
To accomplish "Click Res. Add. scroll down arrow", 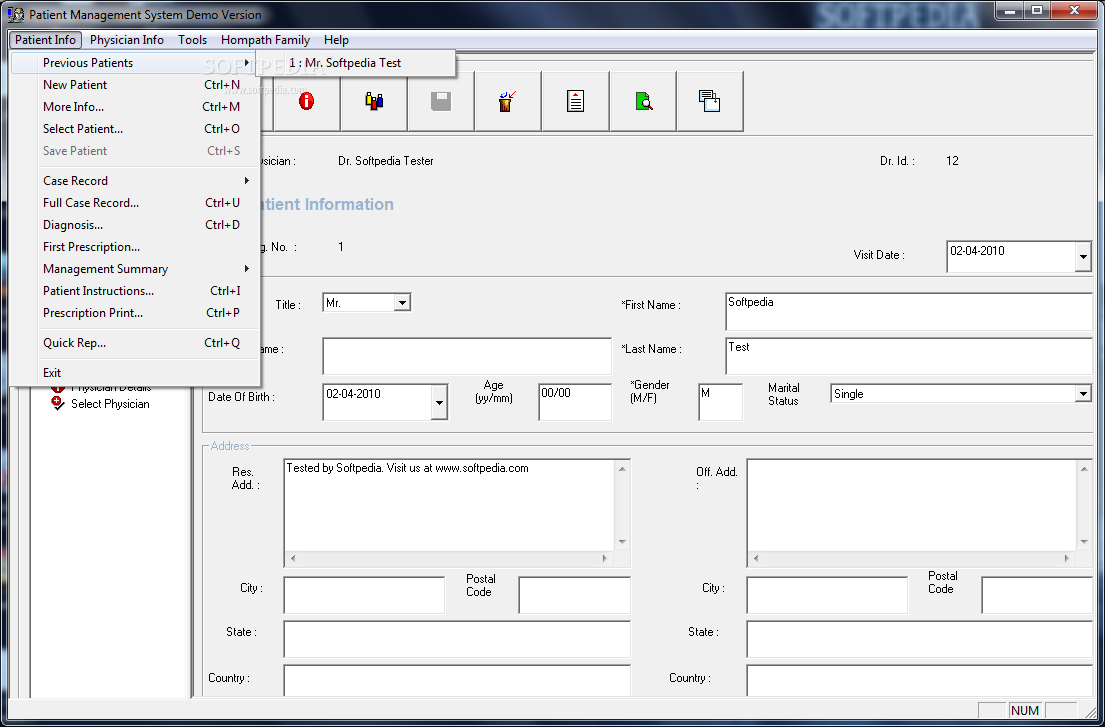I will click(622, 542).
